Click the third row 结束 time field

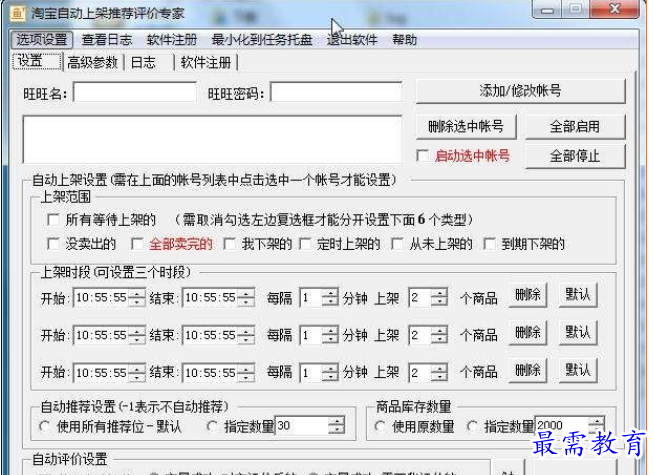tap(210, 372)
